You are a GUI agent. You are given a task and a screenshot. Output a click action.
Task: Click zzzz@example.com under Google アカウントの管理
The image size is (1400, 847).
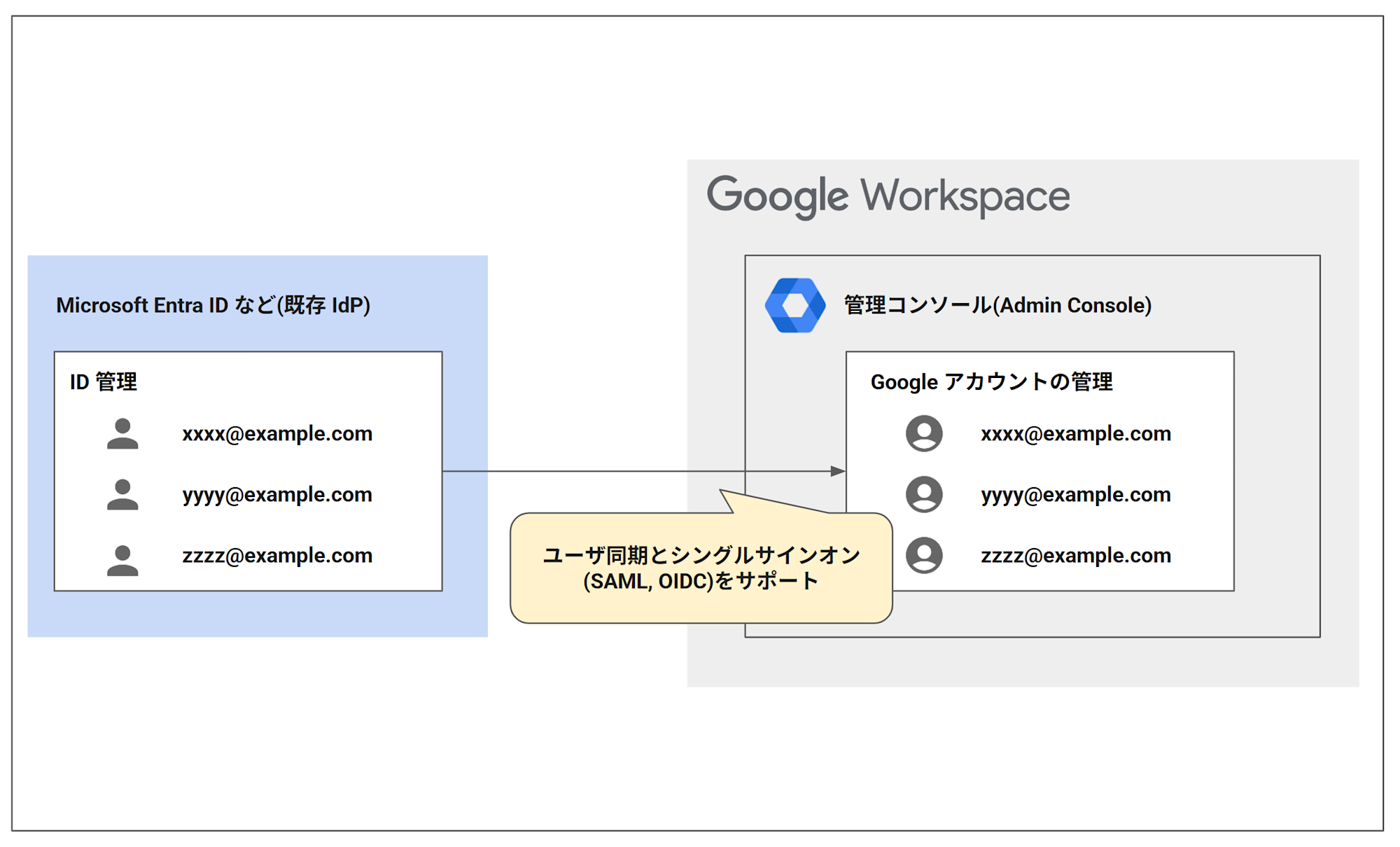1076,556
